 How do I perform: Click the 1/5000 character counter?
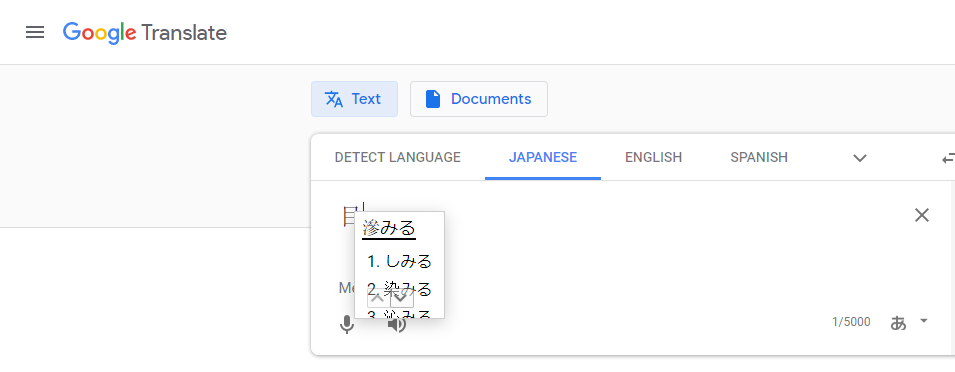[851, 322]
